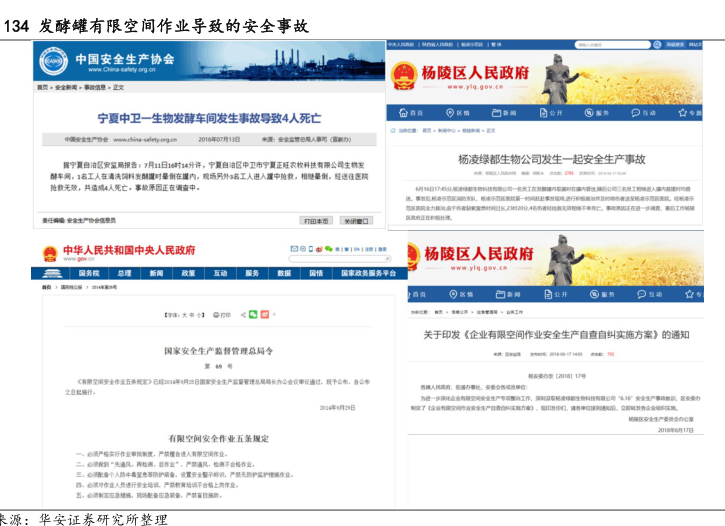The height and width of the screenshot is (526, 725).
Task: Click 互动 chat bubble in lower Yangling navbar
Action: (642, 294)
